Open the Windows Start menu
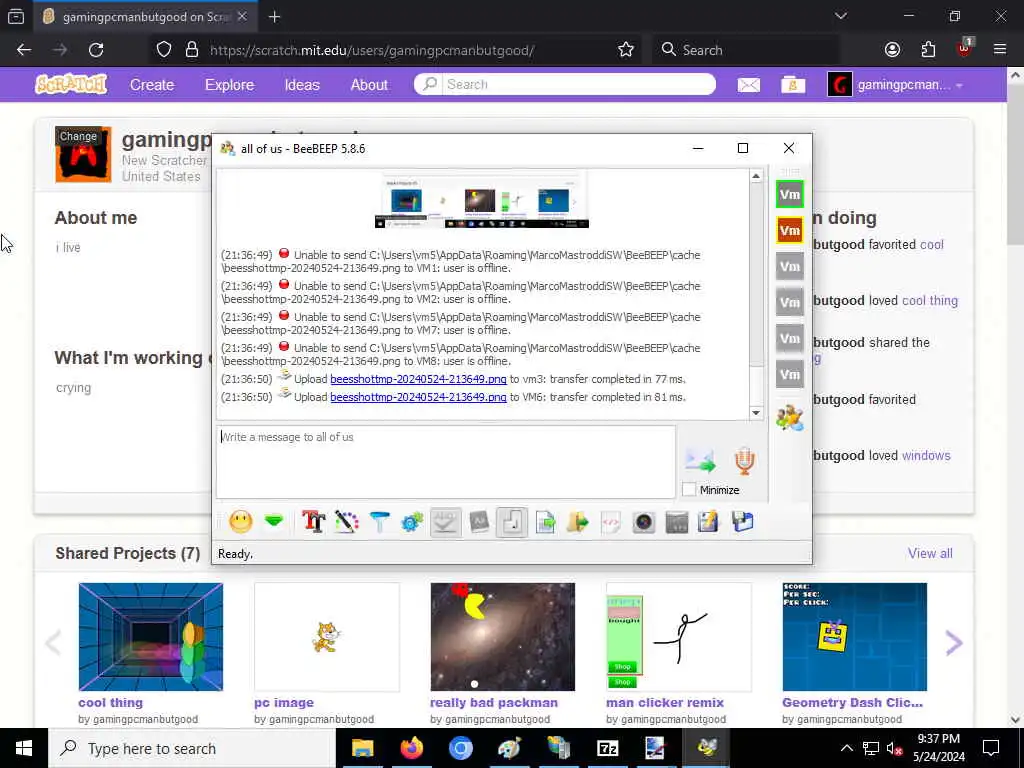 tap(24, 748)
